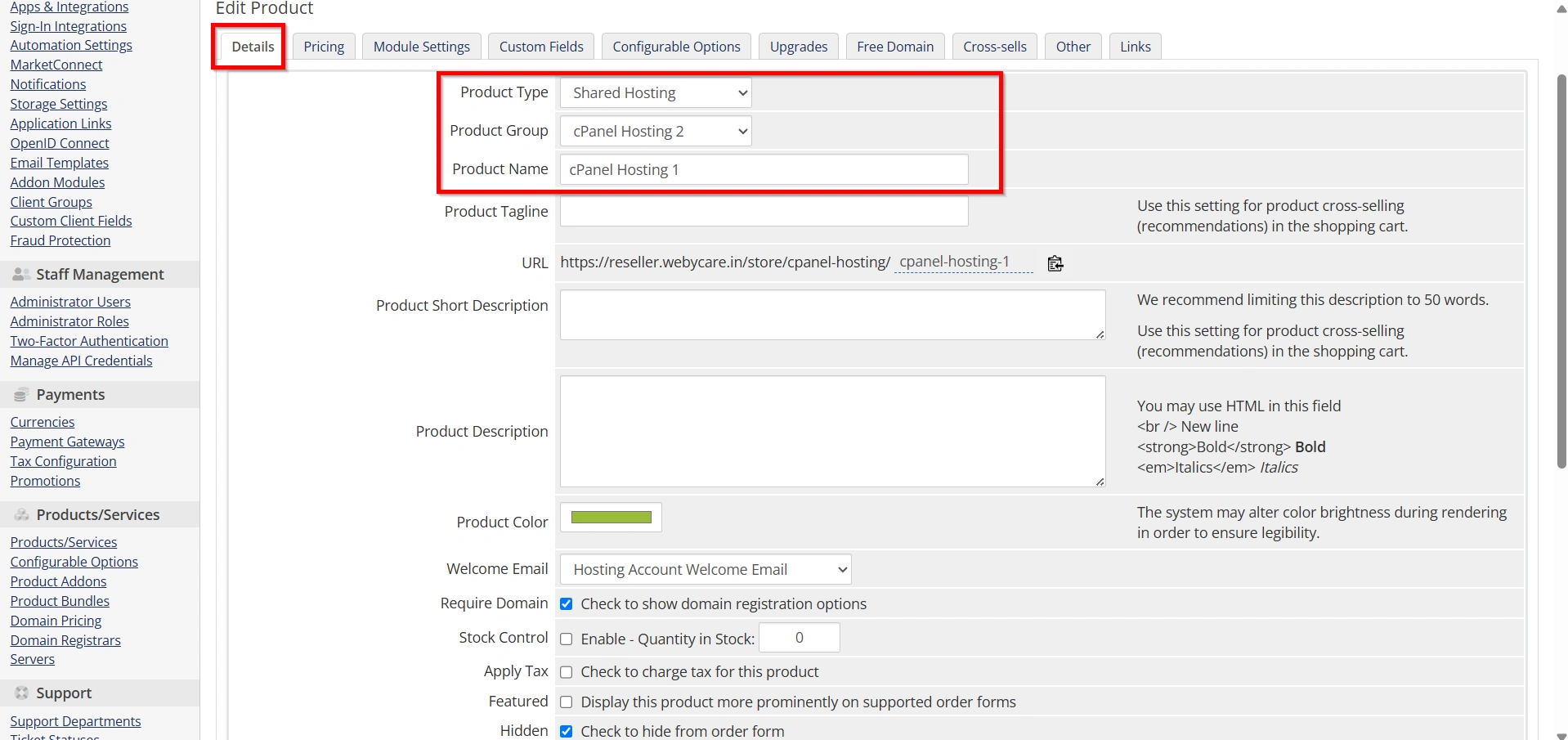Open the Product Color swatch picker

coord(611,518)
